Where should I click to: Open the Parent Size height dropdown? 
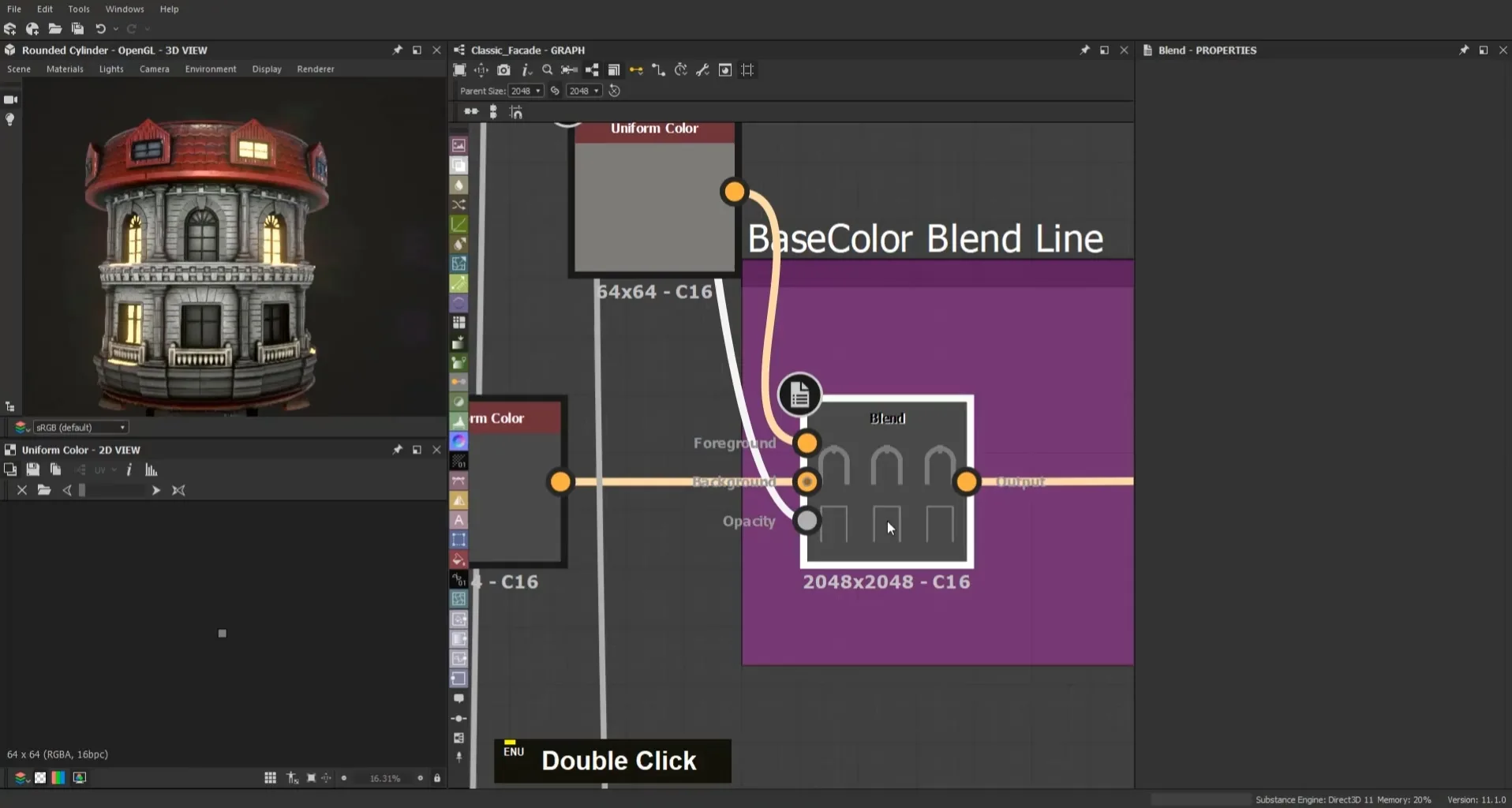584,91
